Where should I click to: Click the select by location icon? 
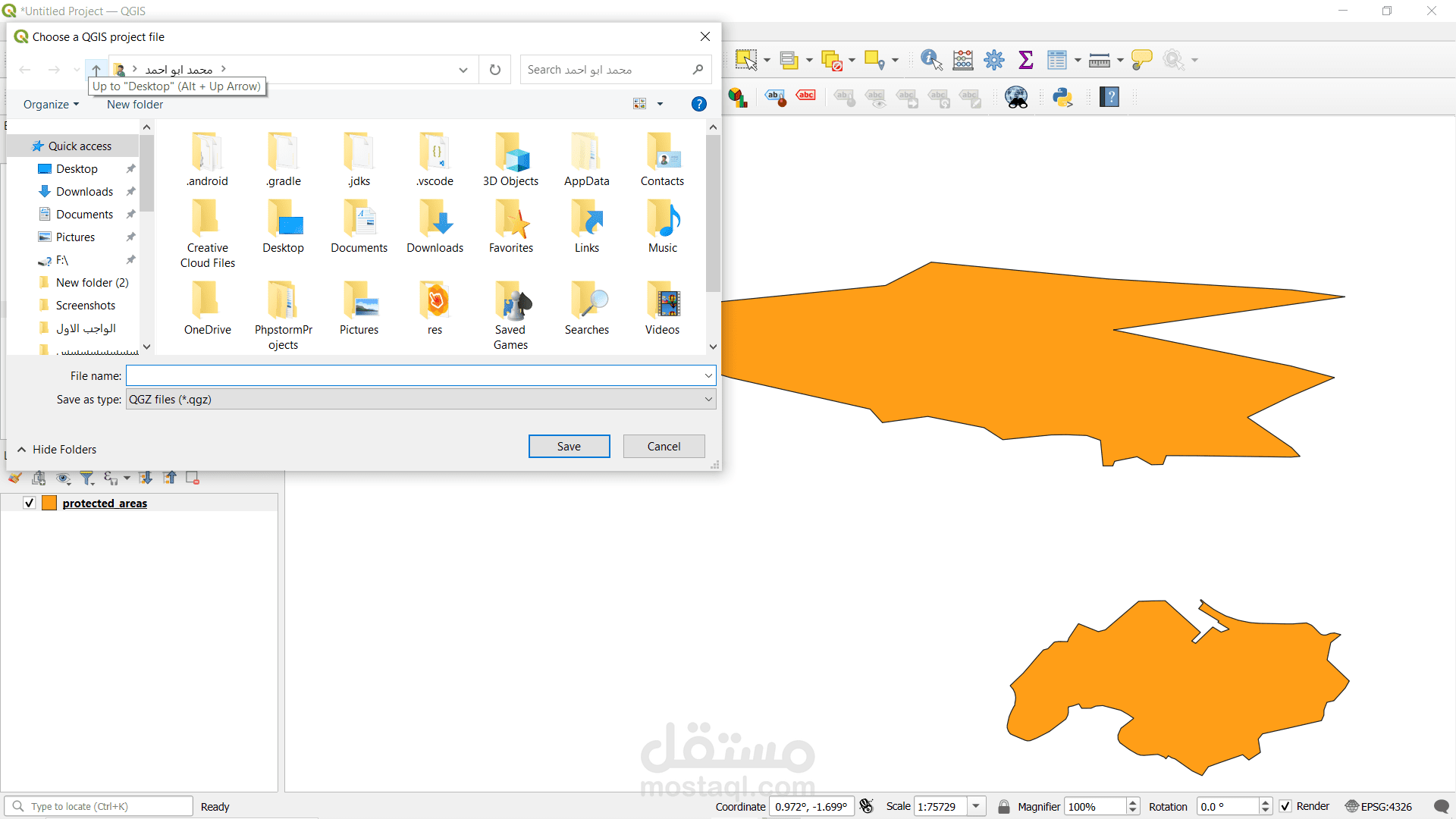(x=875, y=60)
